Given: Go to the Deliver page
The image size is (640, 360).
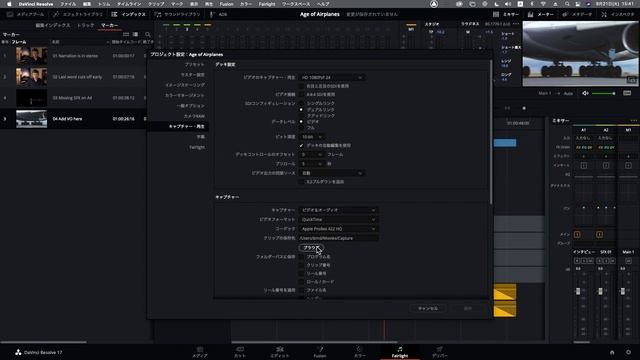Looking at the screenshot, I should pos(440,352).
